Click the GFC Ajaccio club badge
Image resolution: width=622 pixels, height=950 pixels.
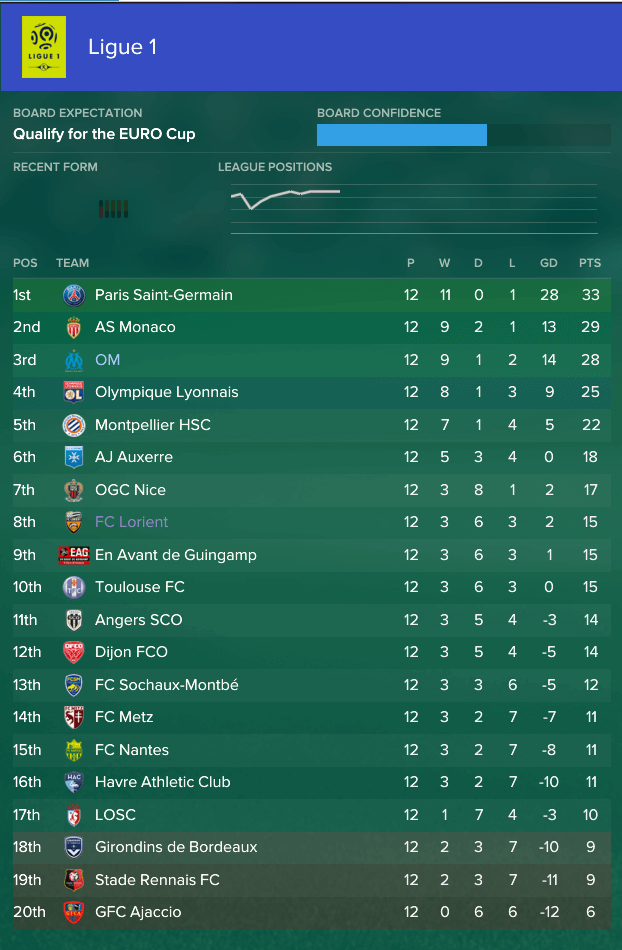coord(74,912)
